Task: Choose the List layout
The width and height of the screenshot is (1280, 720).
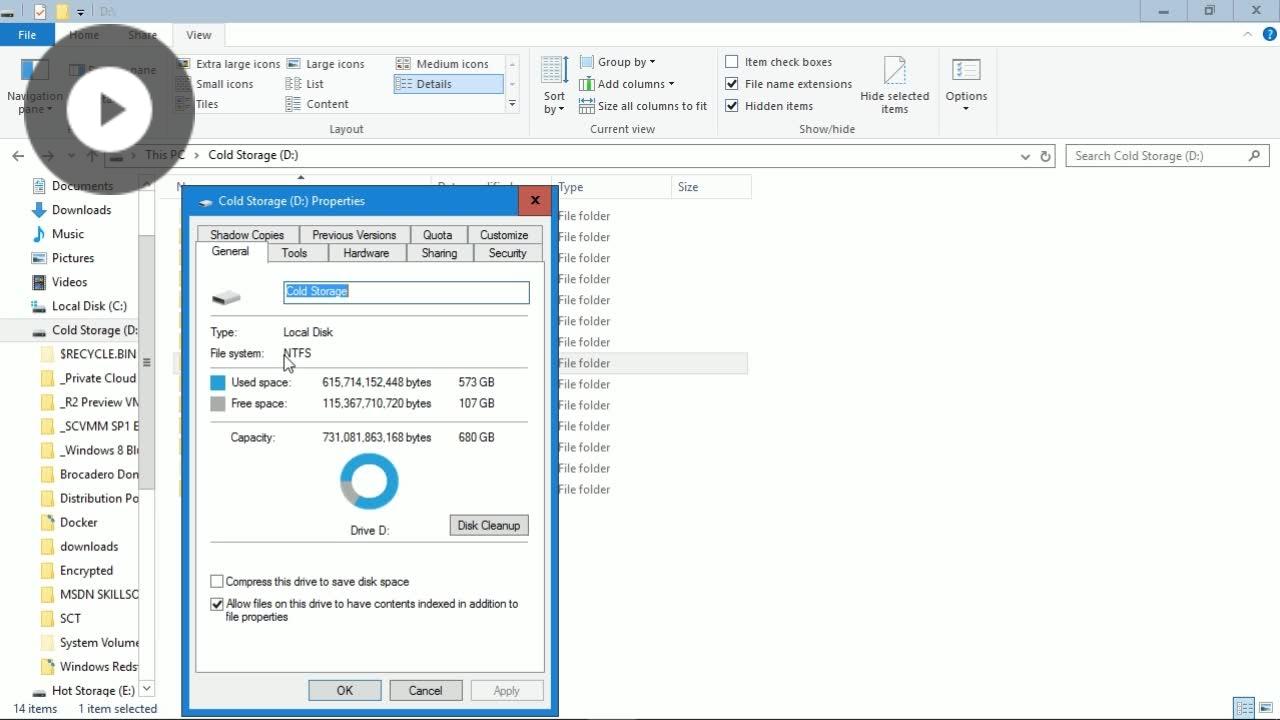Action: tap(305, 84)
